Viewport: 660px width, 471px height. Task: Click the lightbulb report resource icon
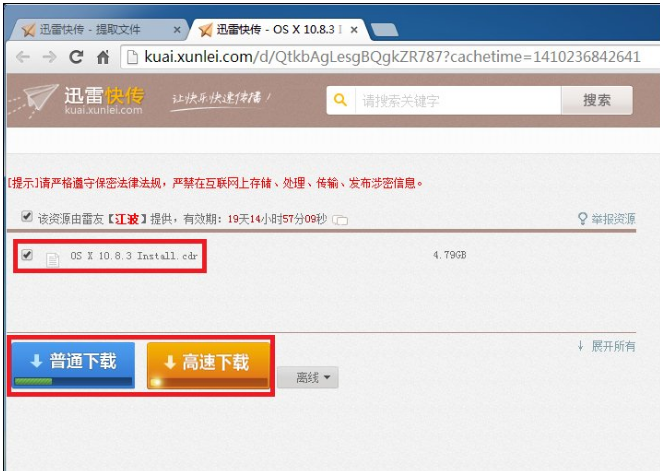coord(583,218)
